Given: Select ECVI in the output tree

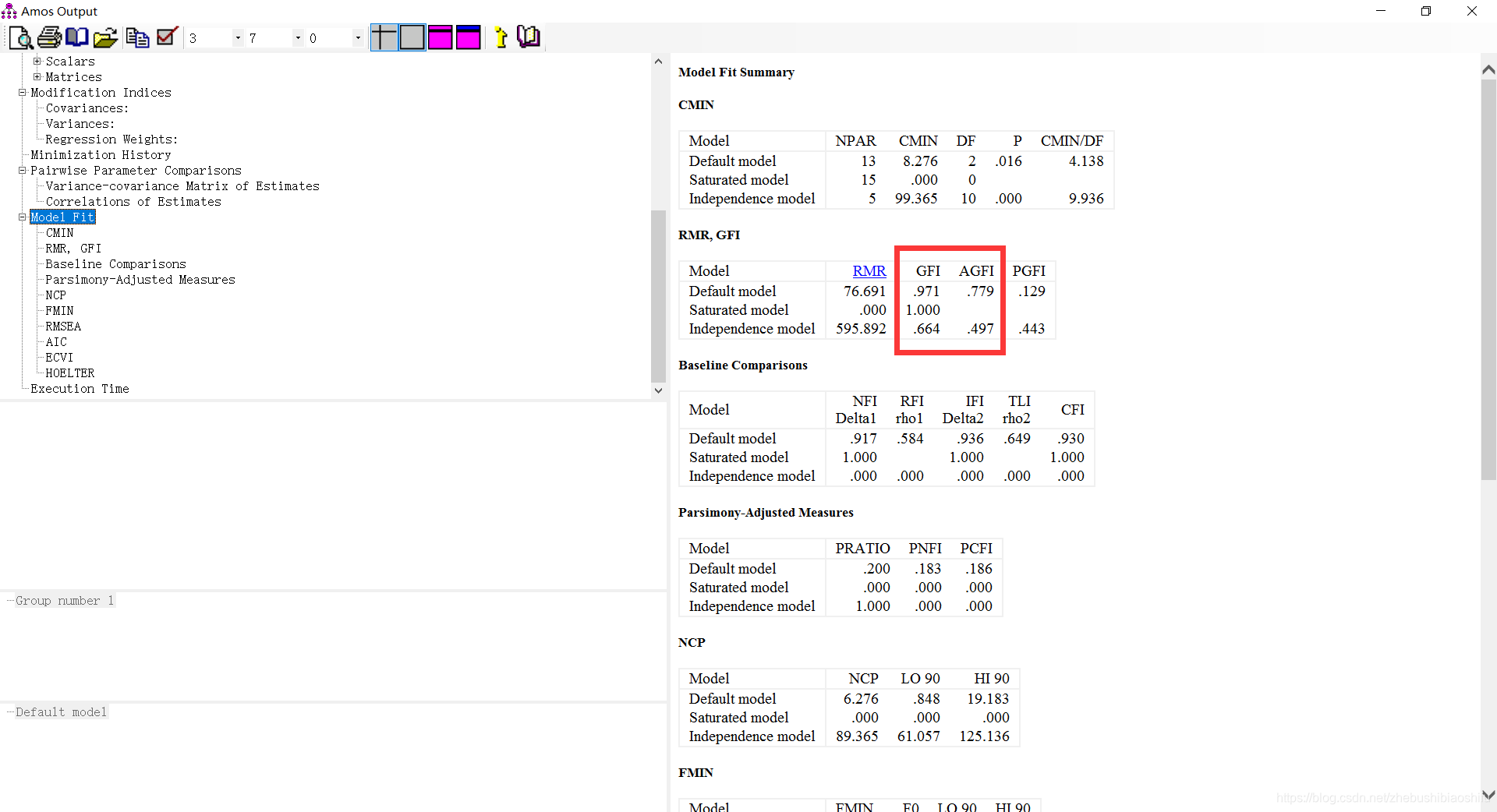Looking at the screenshot, I should pos(59,358).
